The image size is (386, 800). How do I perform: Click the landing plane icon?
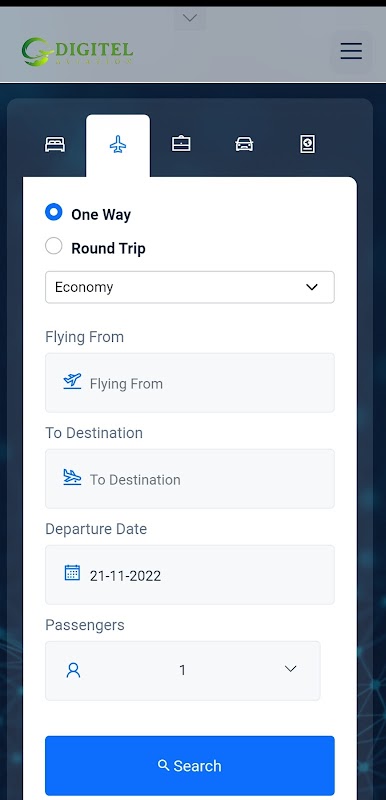[72, 478]
